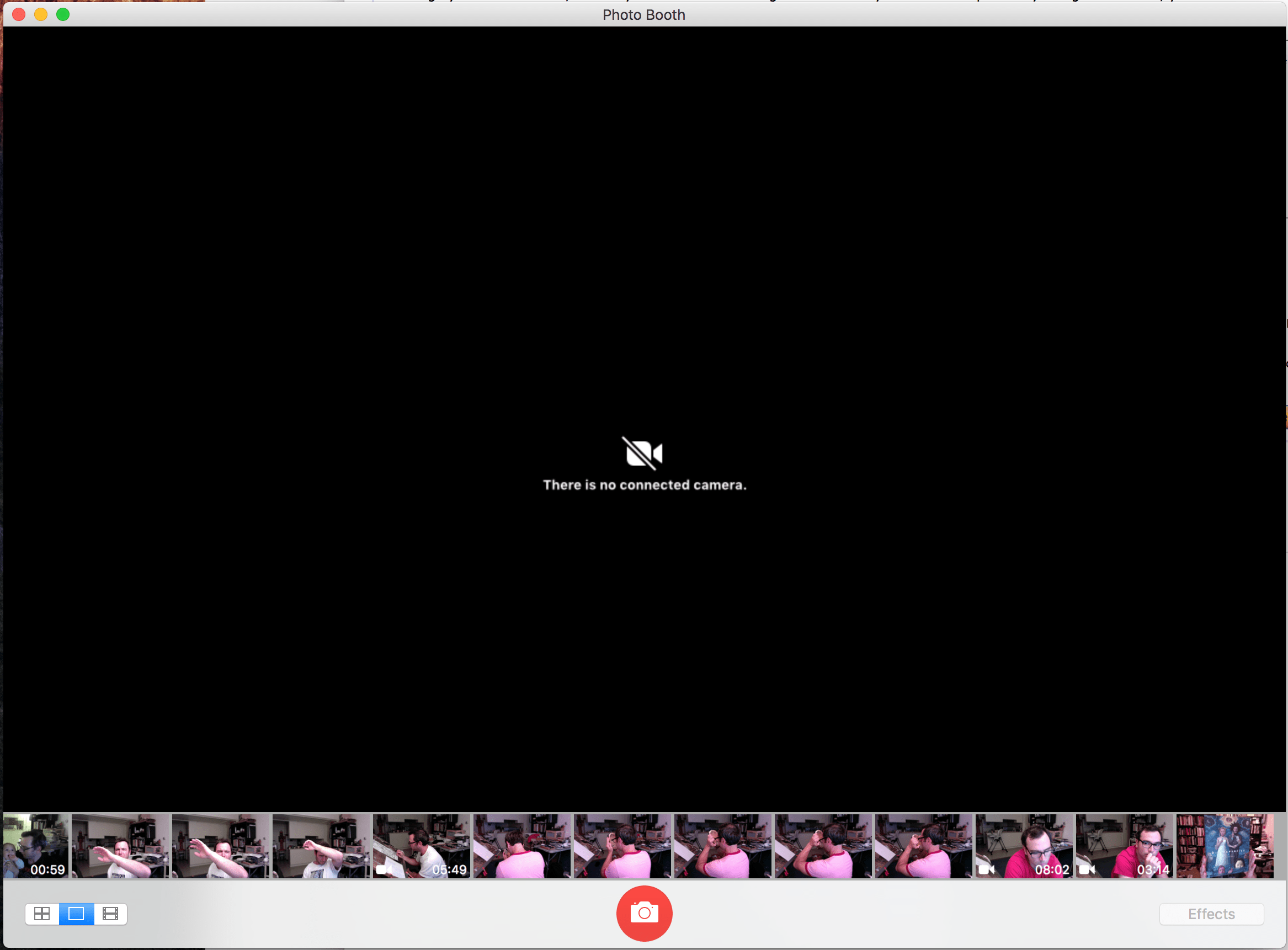Select the pink-shirted man facing away thumbnail
The image size is (1288, 950).
point(523,845)
